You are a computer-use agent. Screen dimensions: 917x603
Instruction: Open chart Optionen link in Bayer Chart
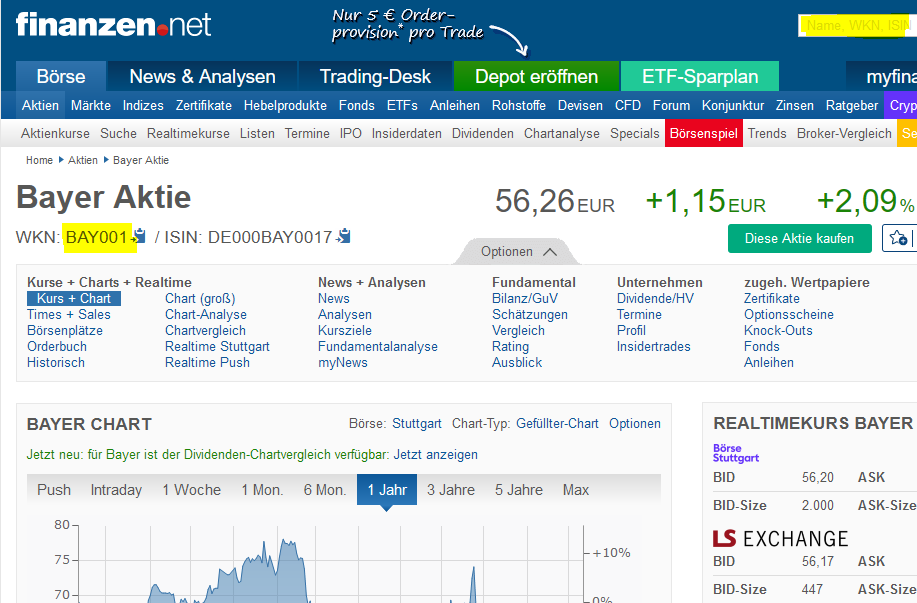635,423
